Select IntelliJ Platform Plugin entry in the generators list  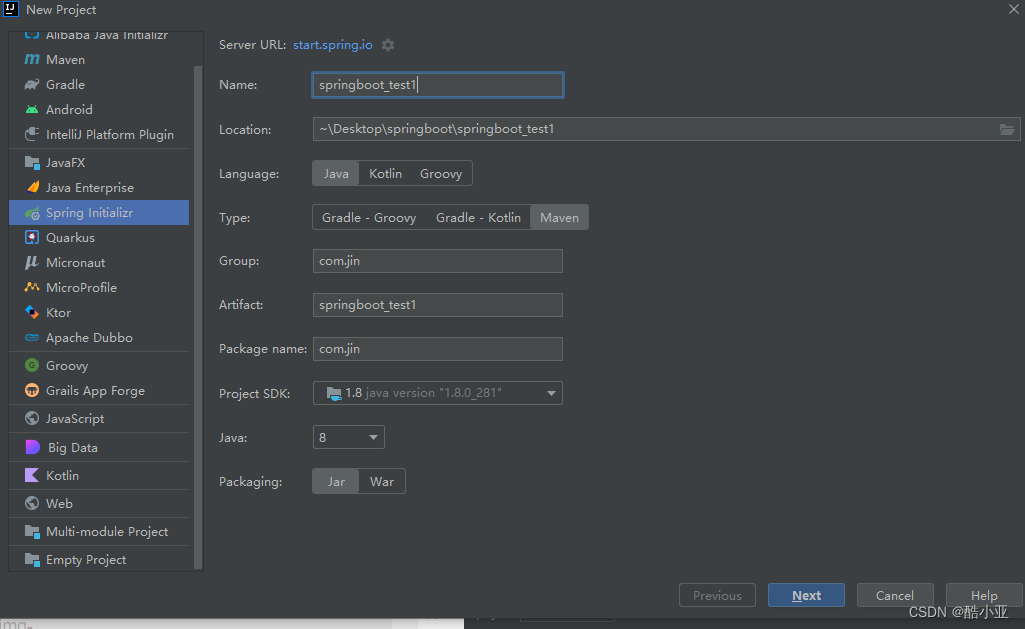pos(99,134)
